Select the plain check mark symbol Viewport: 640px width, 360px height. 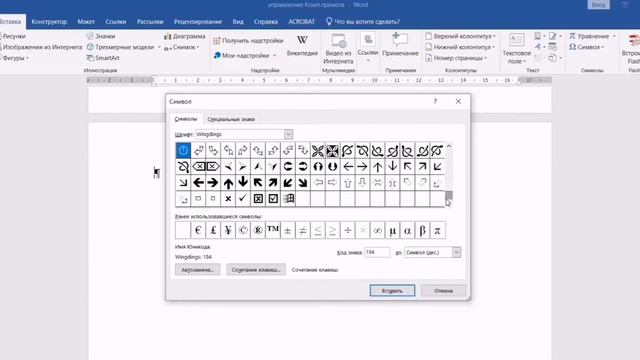tap(243, 199)
